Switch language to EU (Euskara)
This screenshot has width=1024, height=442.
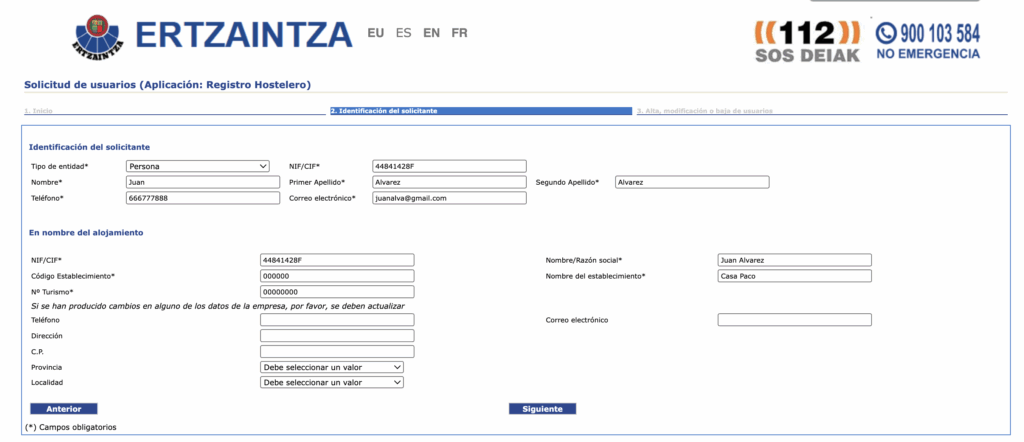376,33
